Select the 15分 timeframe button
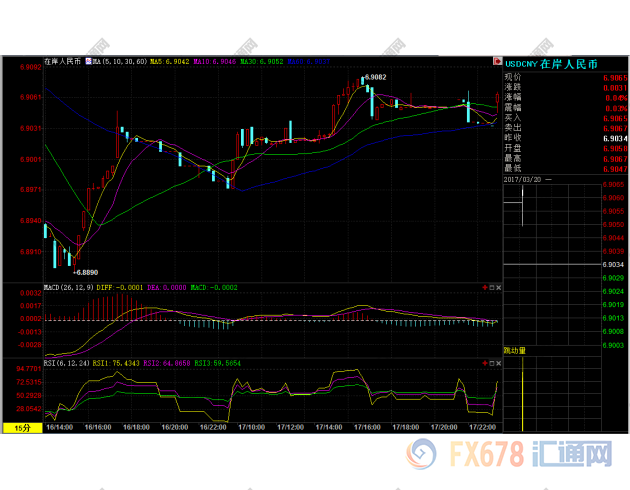Viewport: 630px width, 490px height. 21,427
